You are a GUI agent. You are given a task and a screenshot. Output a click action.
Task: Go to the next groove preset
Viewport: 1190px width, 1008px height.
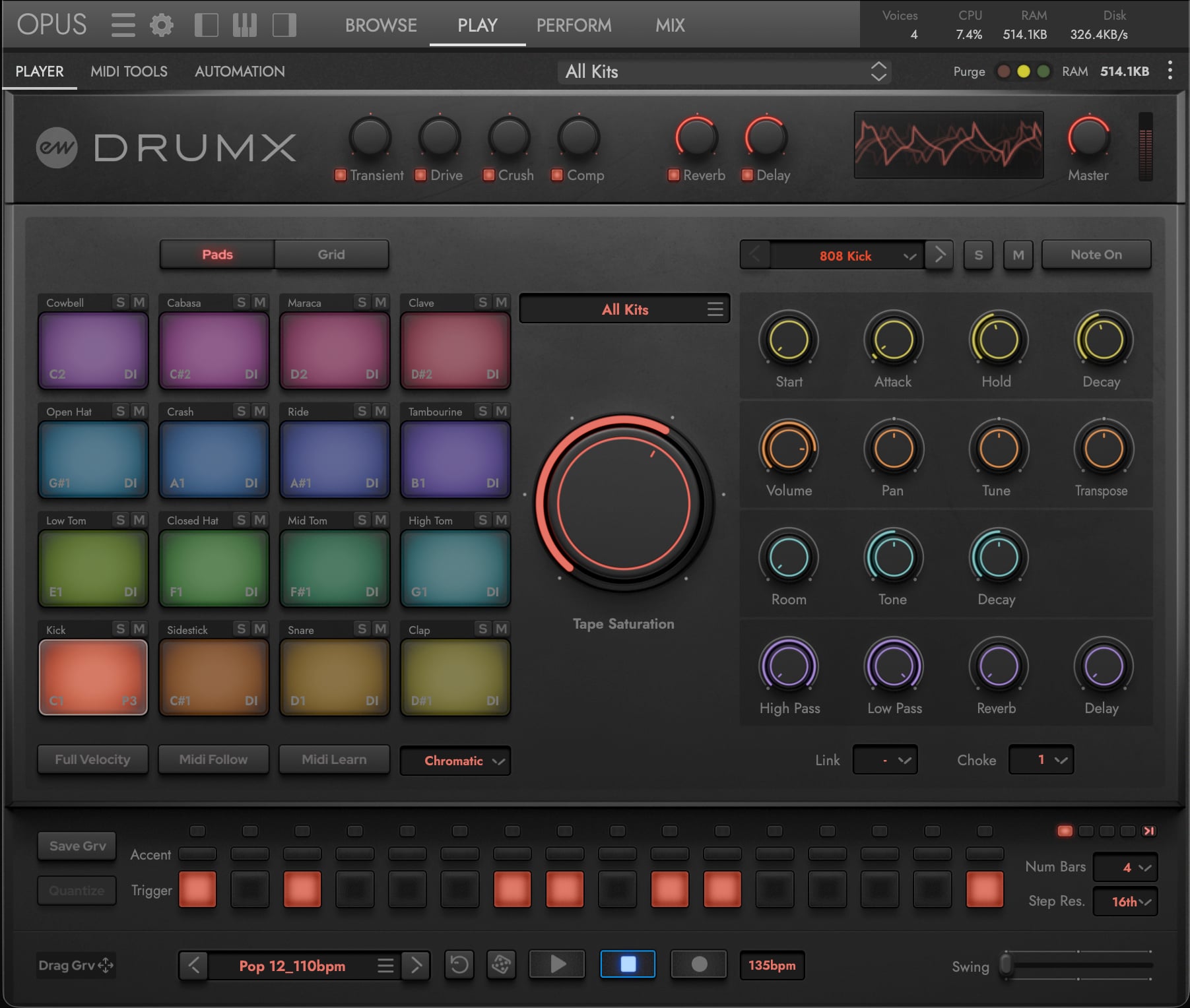click(416, 966)
